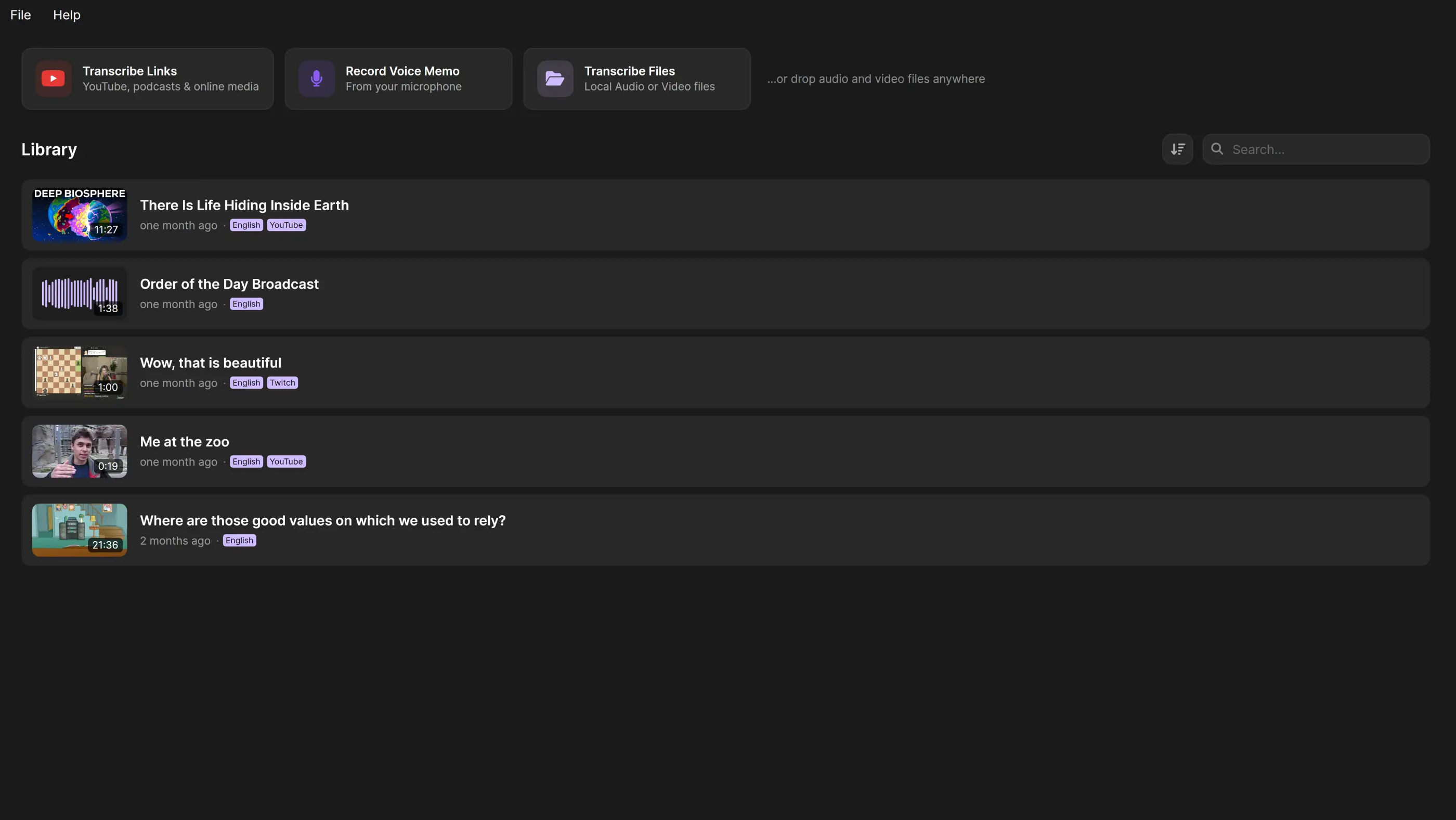This screenshot has width=1456, height=820.
Task: Focus the library Search field
Action: (1316, 149)
